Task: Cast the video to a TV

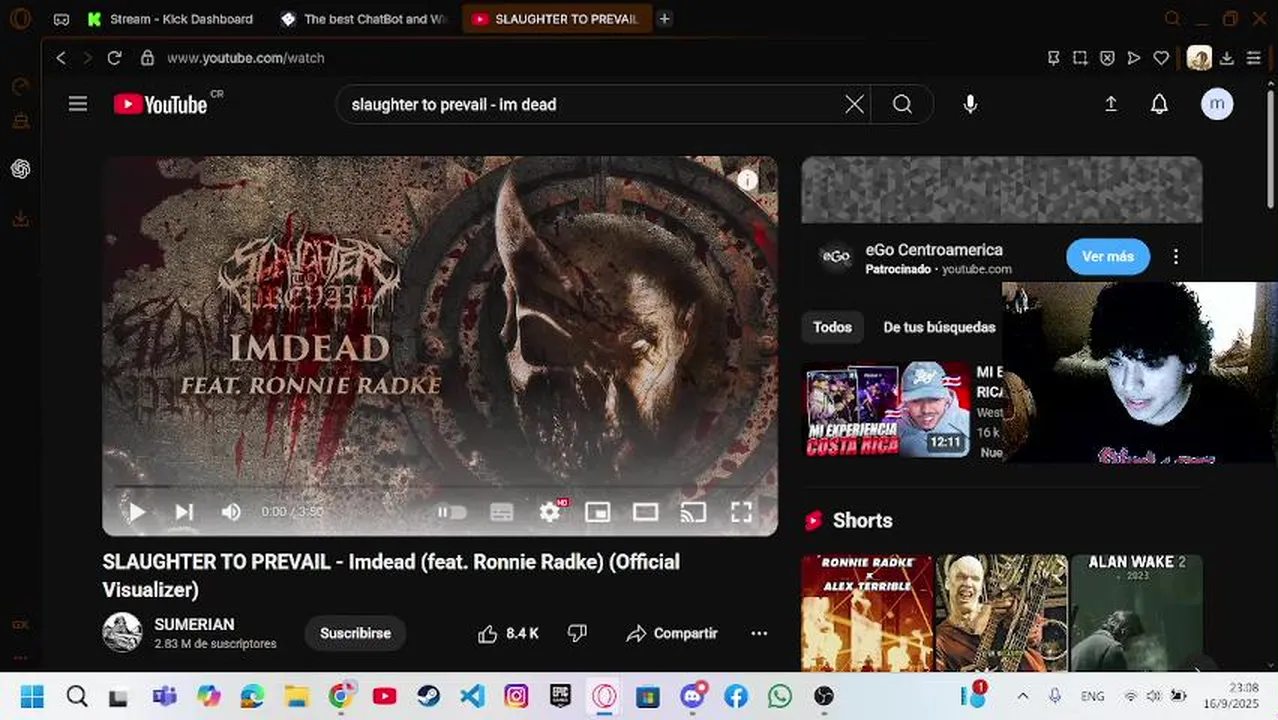Action: click(693, 512)
